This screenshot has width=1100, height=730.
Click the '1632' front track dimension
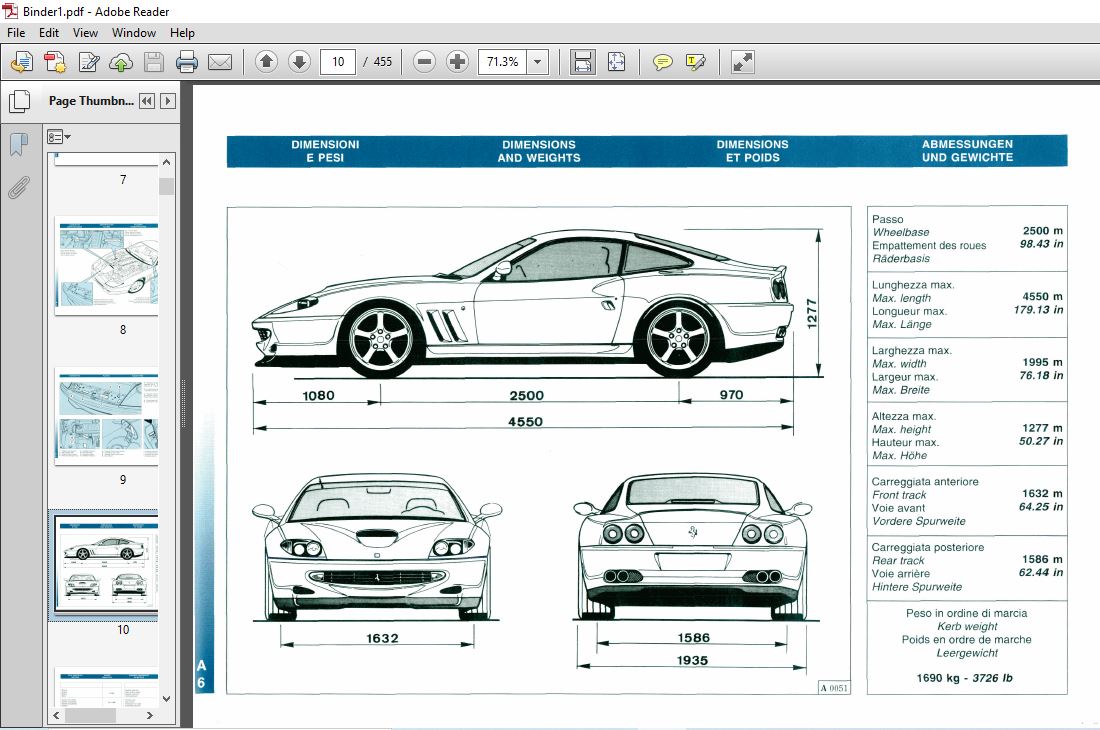click(382, 638)
